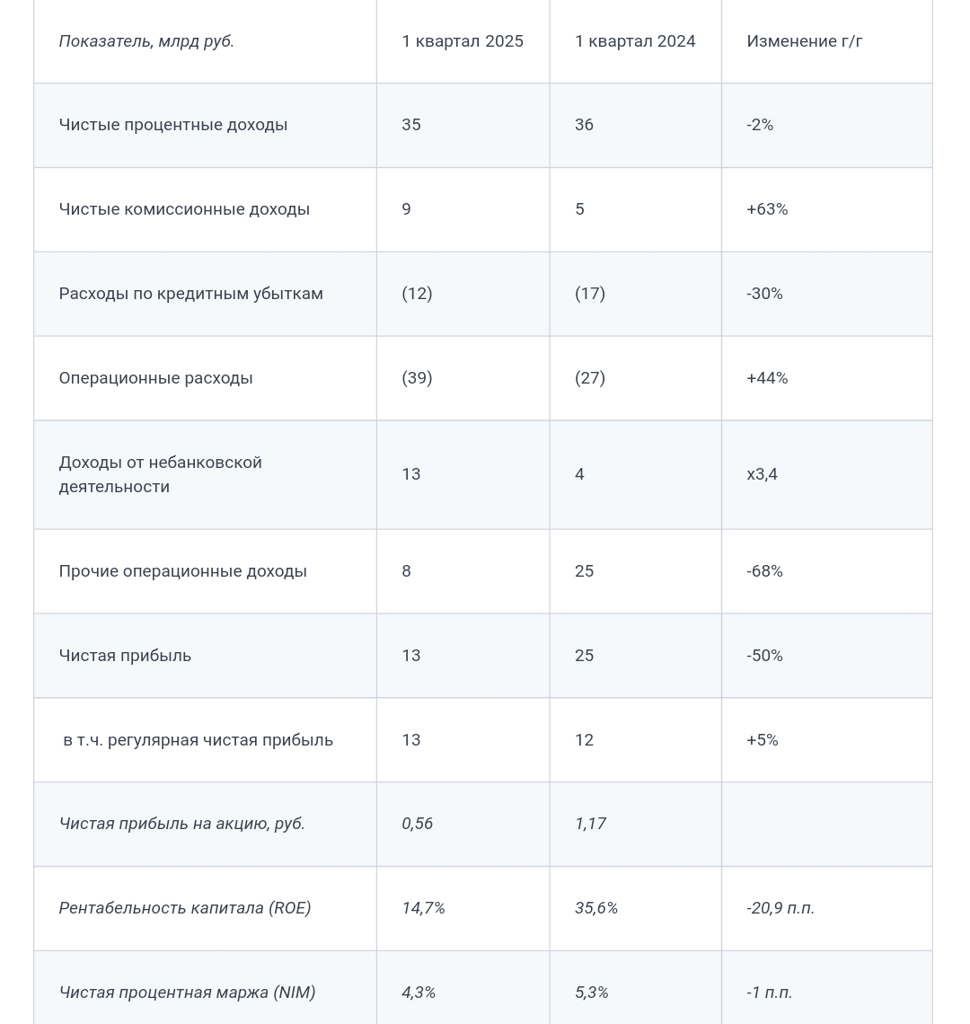Select the 35,6% ROE value
The height and width of the screenshot is (1024, 970).
[596, 908]
